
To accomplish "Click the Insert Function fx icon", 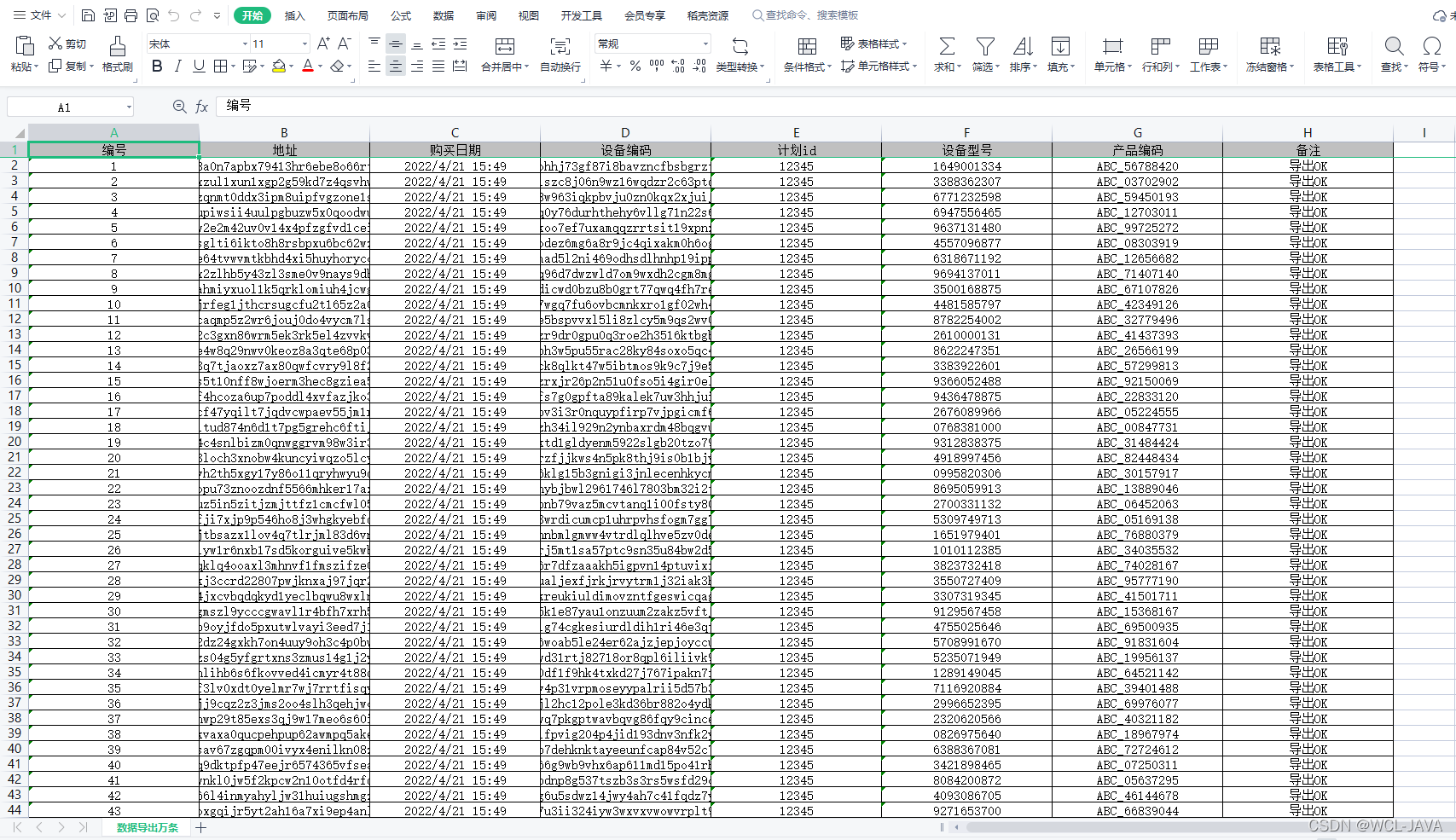I will coord(202,107).
